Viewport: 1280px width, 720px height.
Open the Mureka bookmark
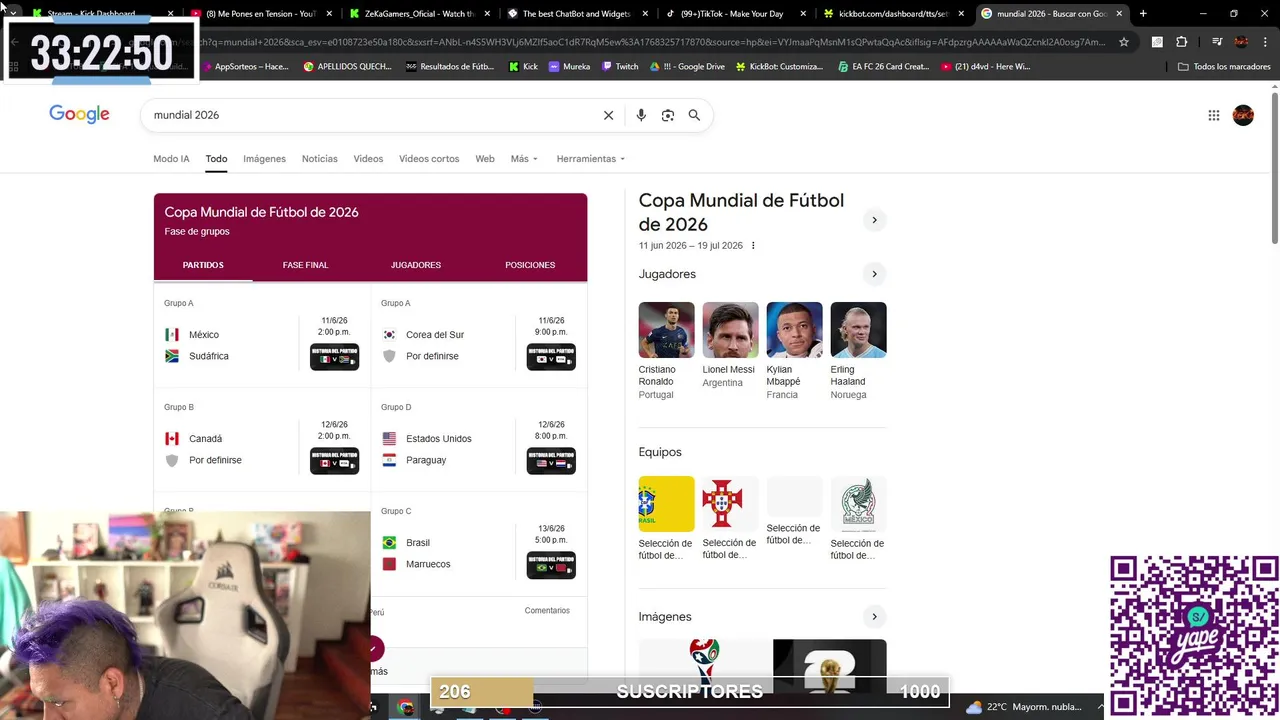point(570,66)
